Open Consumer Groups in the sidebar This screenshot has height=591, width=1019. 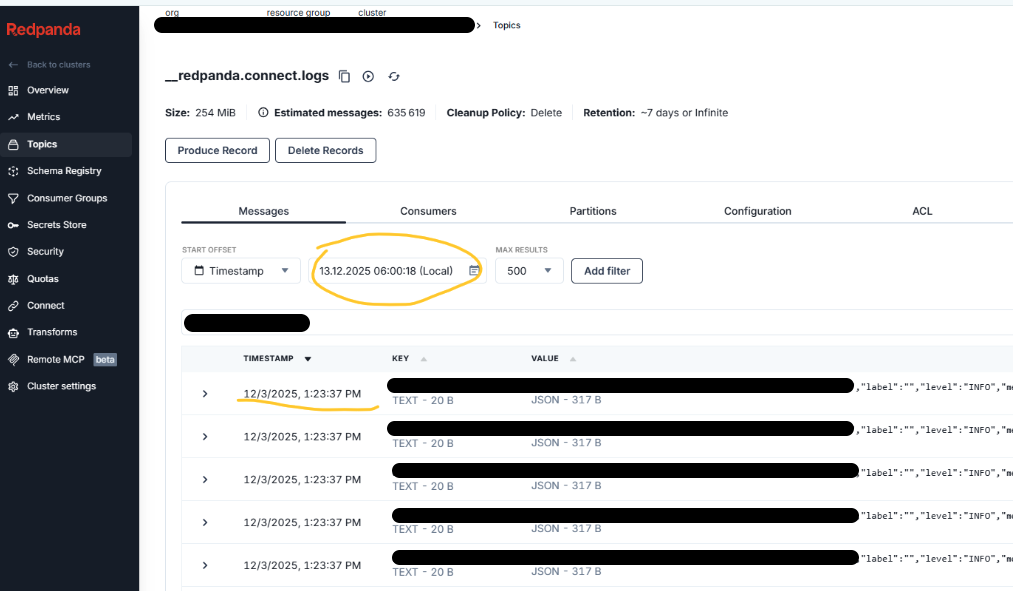66,198
